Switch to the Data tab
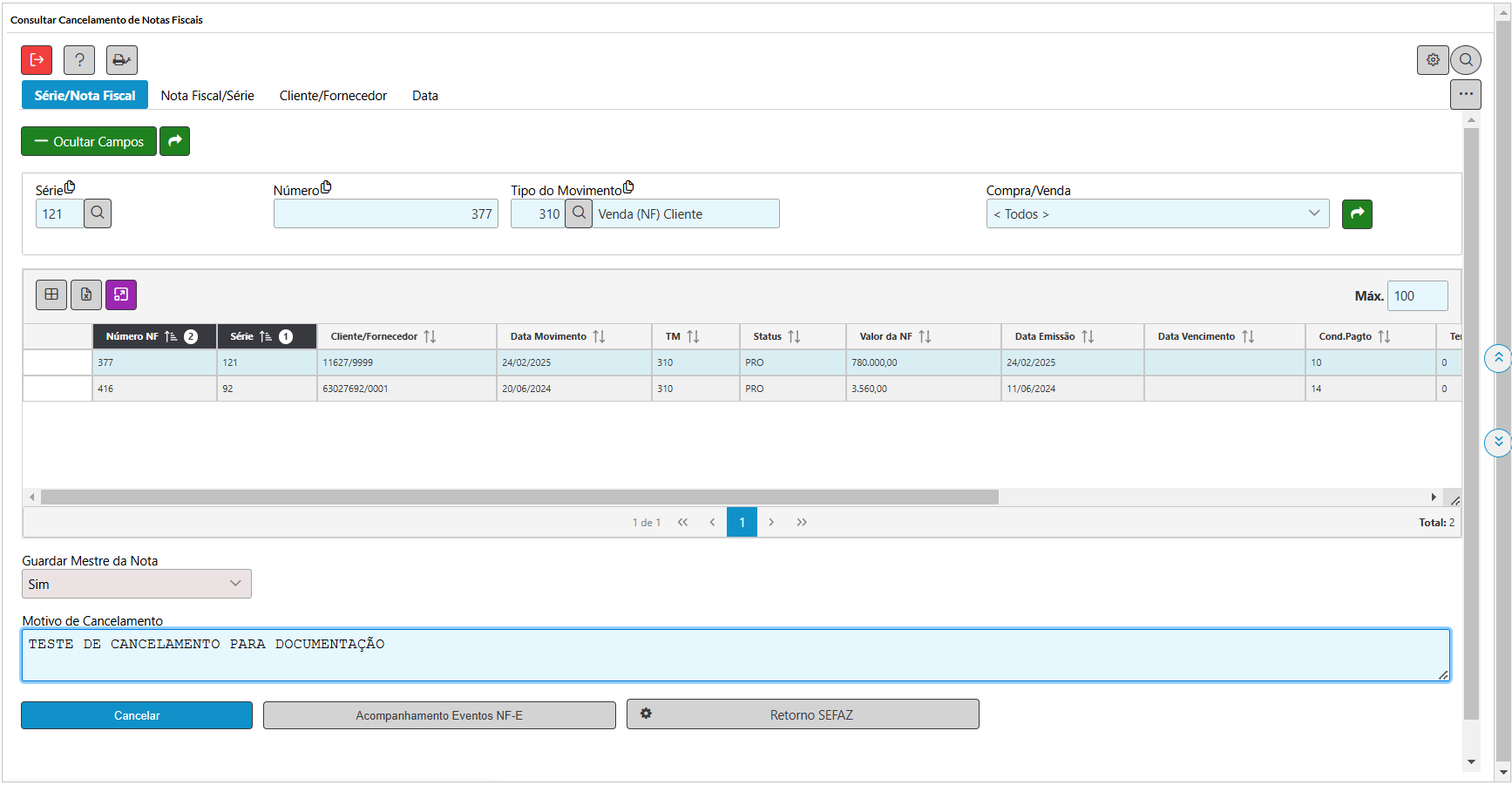 pos(425,96)
